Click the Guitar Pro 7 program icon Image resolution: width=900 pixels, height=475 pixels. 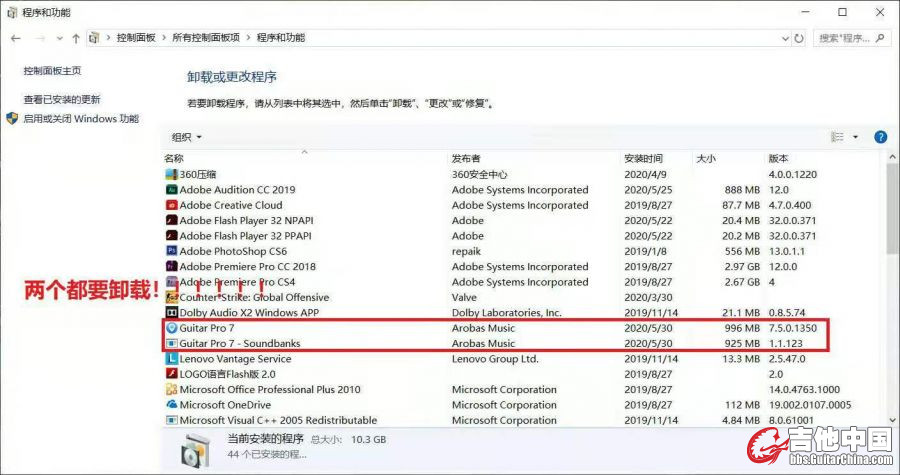coord(171,328)
